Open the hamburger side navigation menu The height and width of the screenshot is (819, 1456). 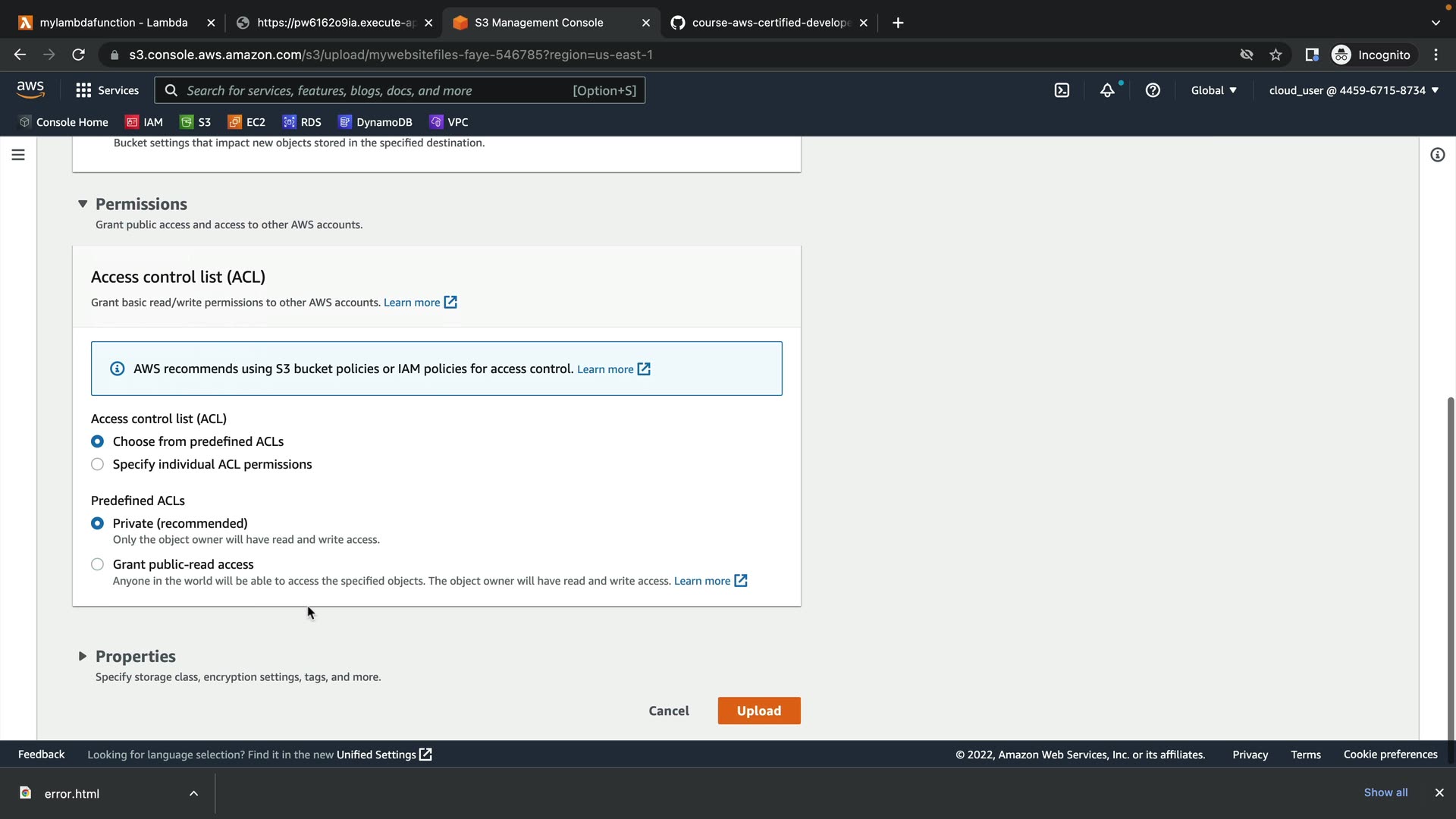[x=18, y=155]
